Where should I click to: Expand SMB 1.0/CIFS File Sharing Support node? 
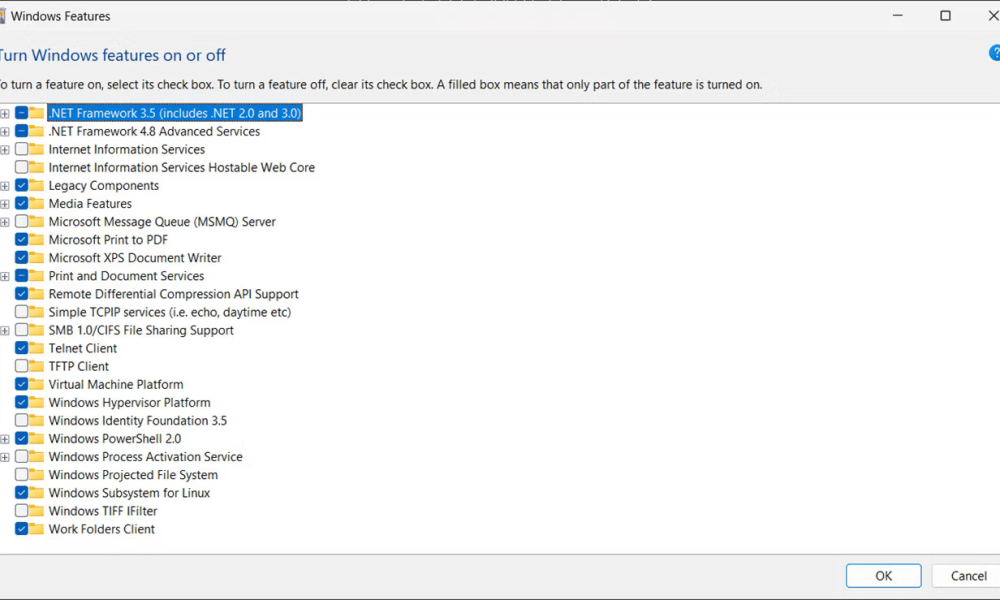point(4,331)
